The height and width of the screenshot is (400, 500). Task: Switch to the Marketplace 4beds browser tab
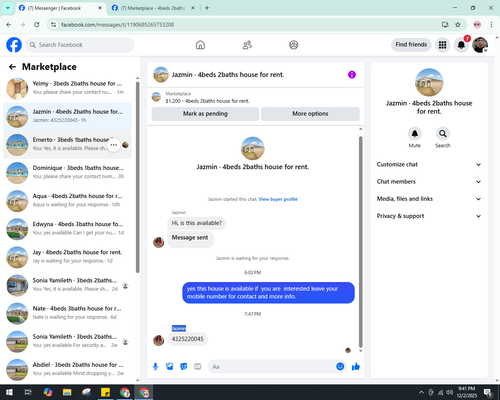pos(153,8)
